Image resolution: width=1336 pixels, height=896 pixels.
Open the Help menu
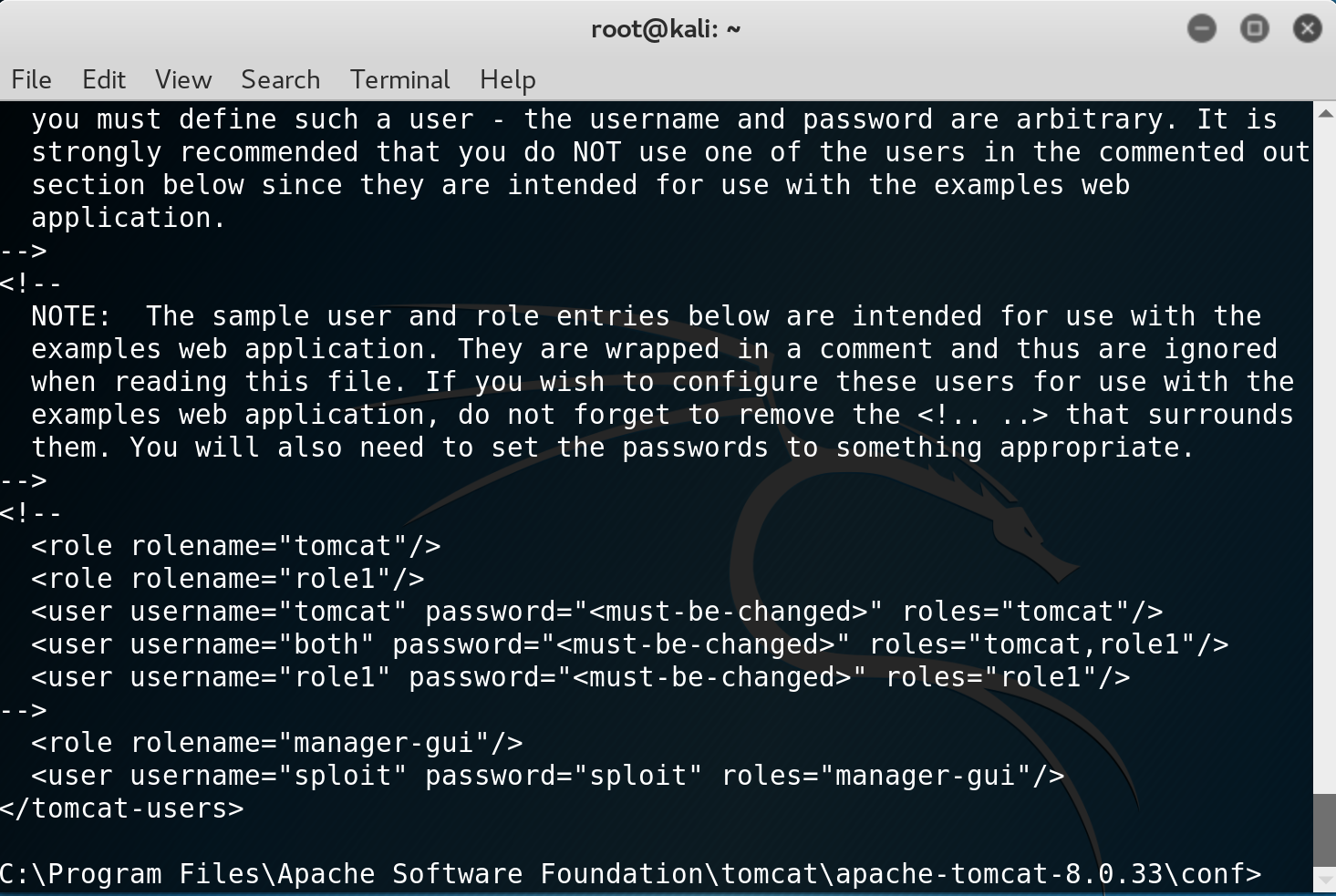pyautogui.click(x=508, y=80)
